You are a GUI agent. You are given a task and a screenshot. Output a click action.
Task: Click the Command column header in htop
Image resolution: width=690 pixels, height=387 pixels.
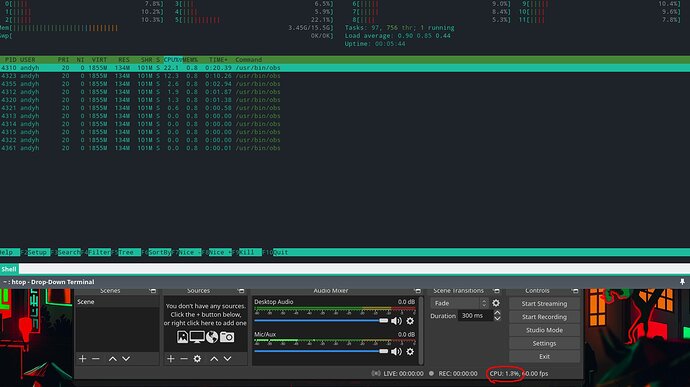pyautogui.click(x=249, y=59)
